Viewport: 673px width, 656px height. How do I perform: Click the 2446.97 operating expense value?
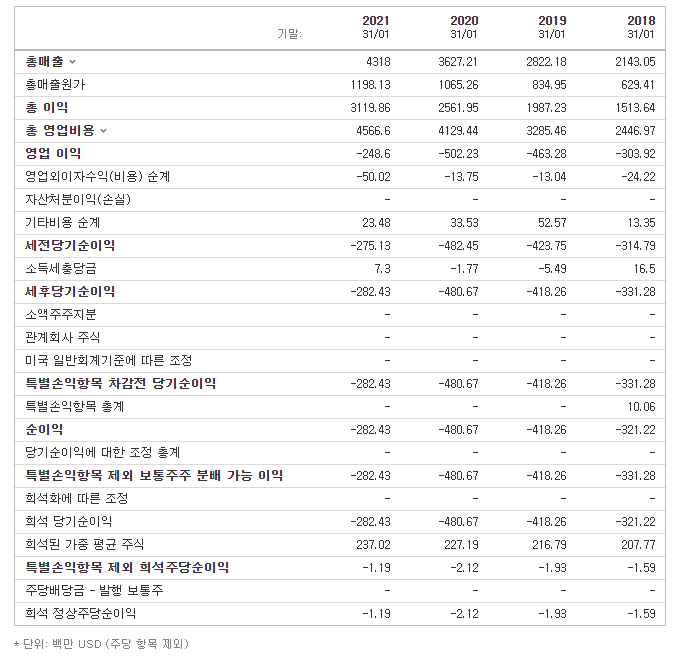[x=635, y=131]
